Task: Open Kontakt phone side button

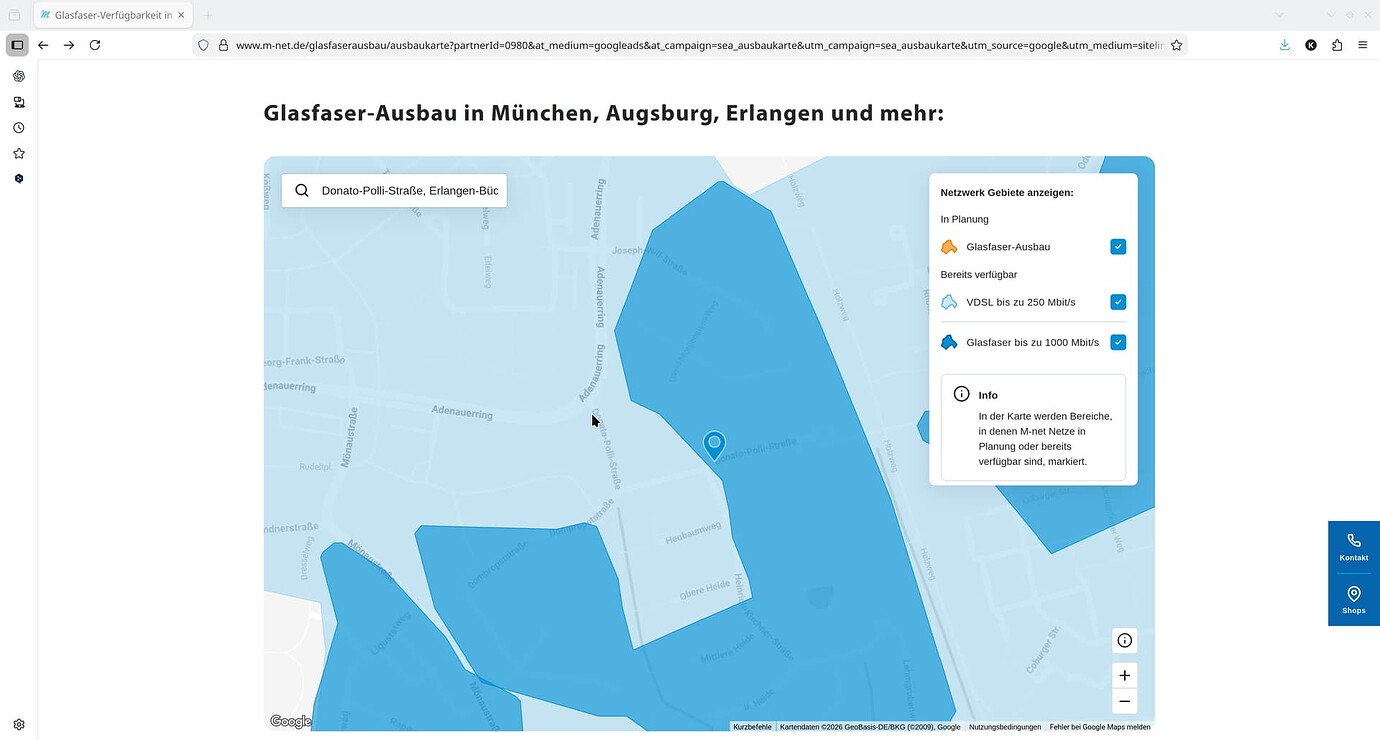Action: [1353, 547]
